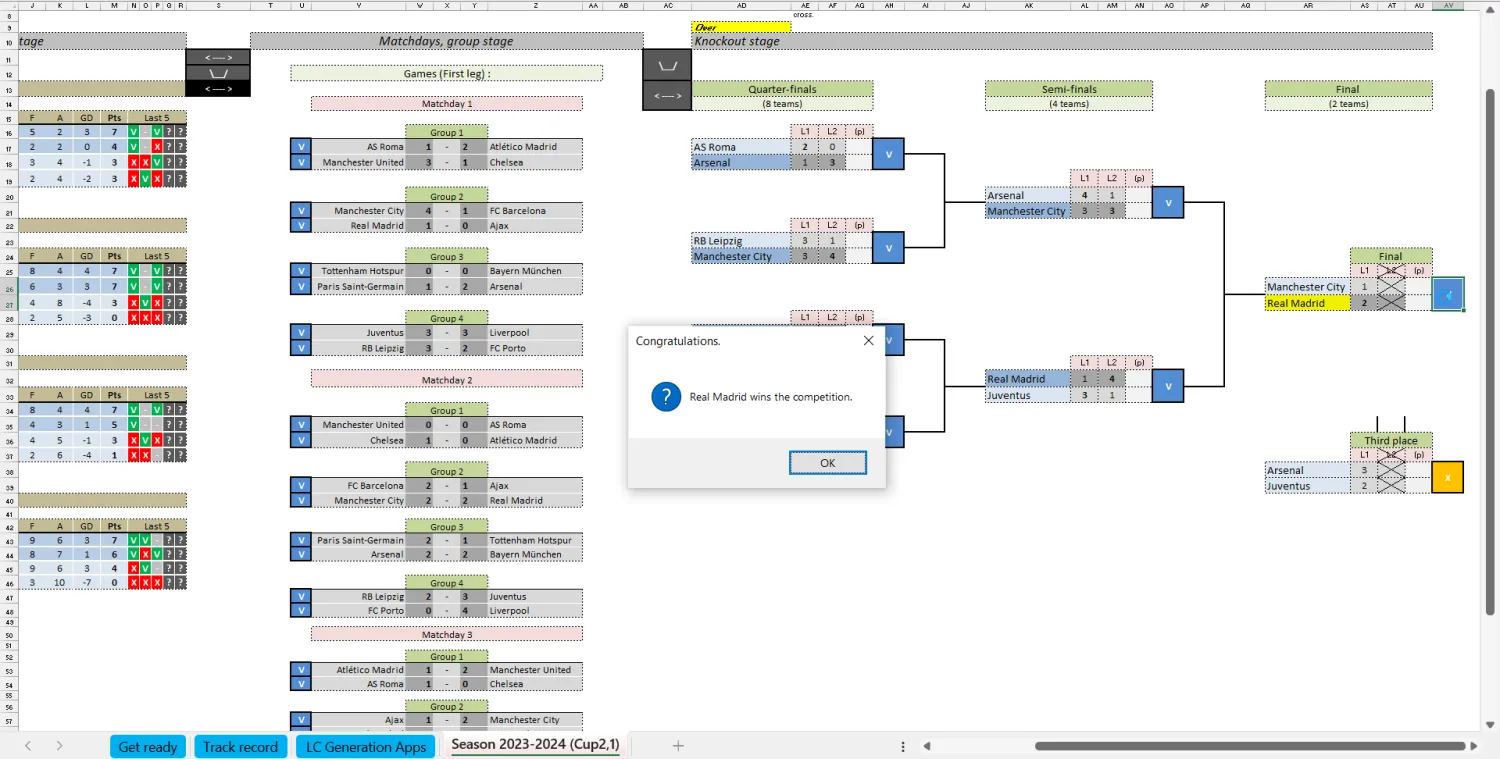Click the V button beside Manchester City vs FC Barcelona
The image size is (1500, 759).
tap(300, 211)
